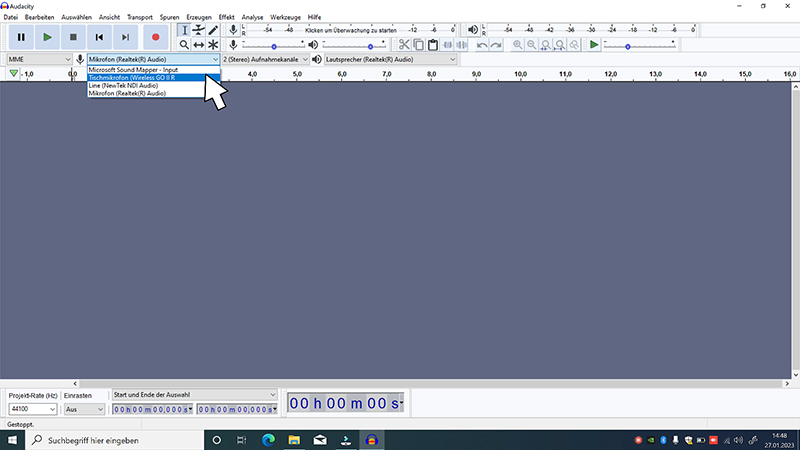This screenshot has width=800, height=450.
Task: Select the Time Shift tool
Action: pyautogui.click(x=198, y=45)
